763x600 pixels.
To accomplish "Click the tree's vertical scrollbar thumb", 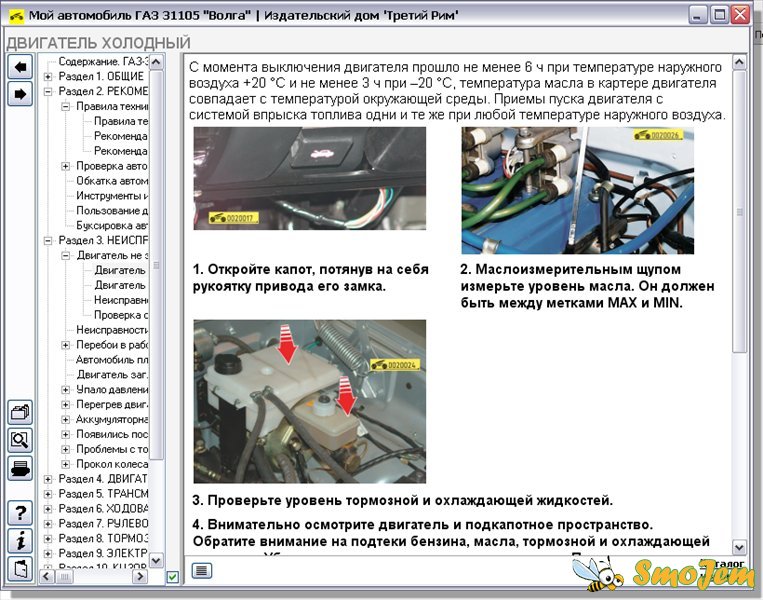I will point(156,265).
